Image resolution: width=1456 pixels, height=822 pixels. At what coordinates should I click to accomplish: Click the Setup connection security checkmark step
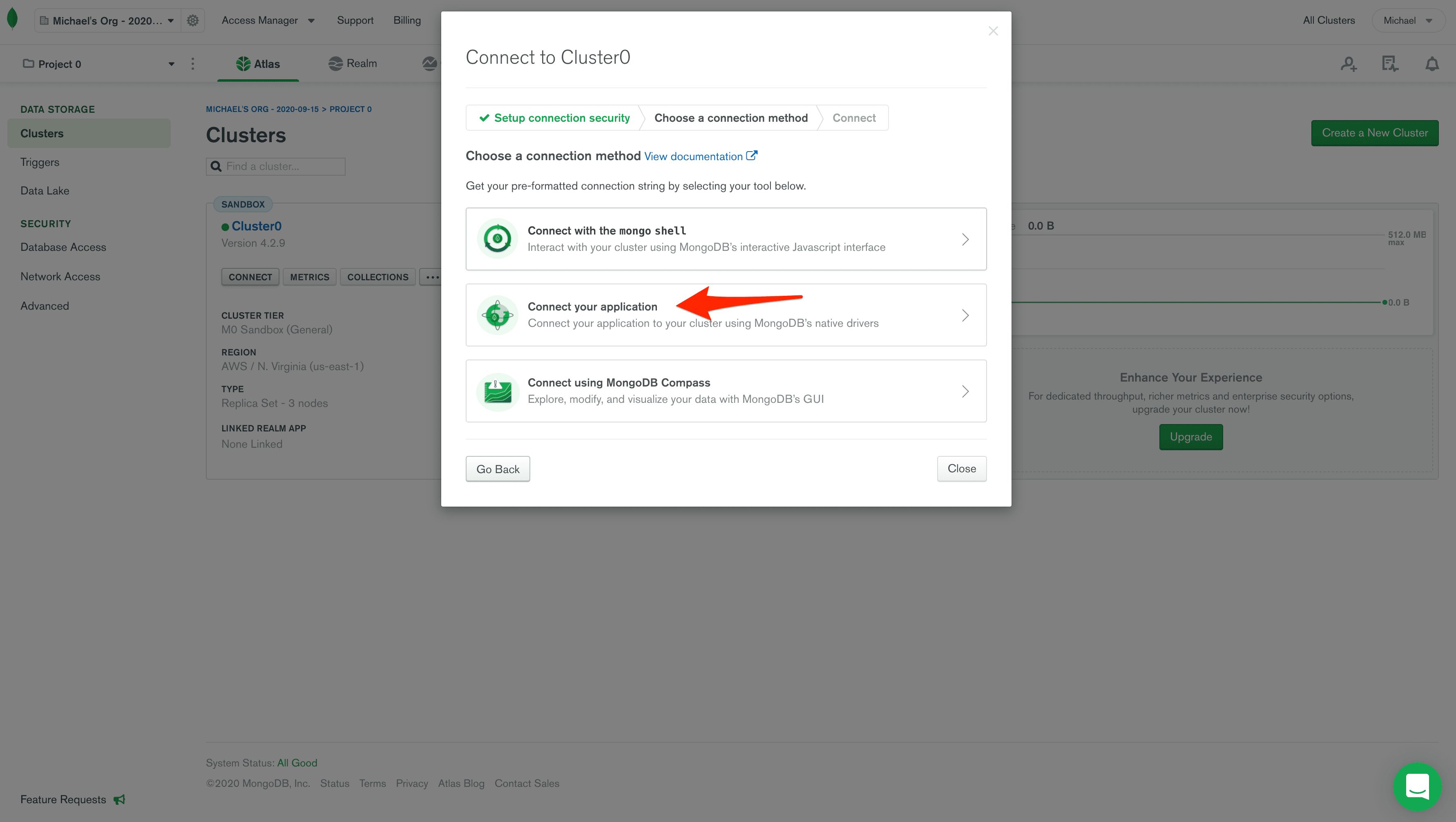click(554, 117)
